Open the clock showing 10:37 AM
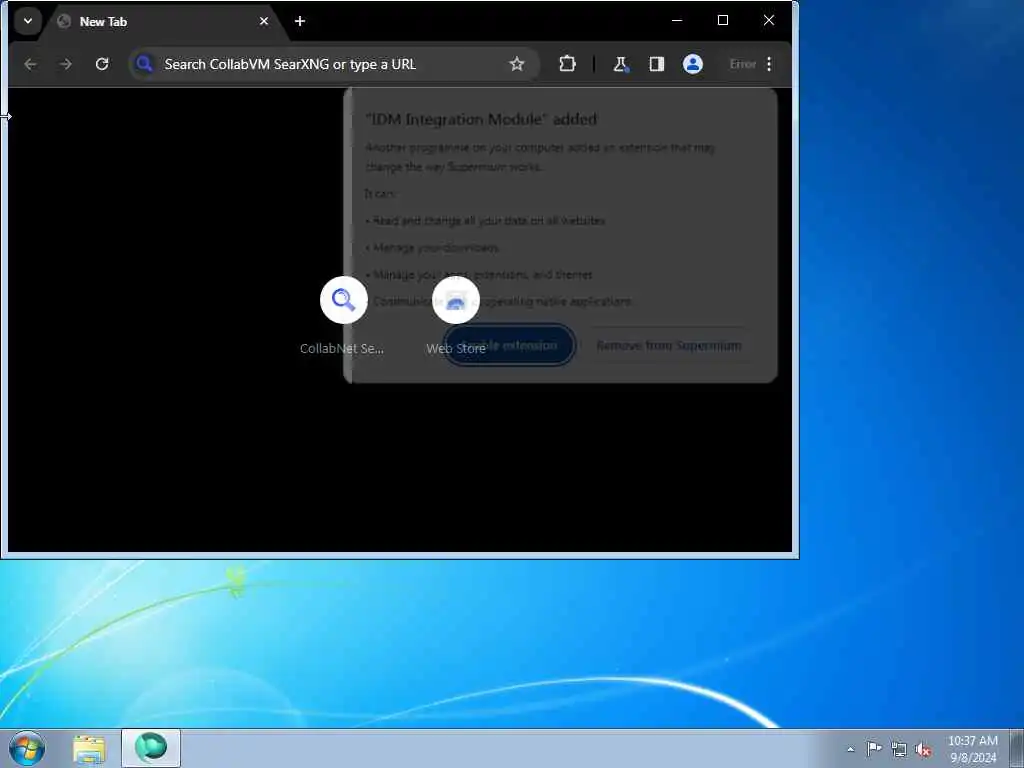Viewport: 1024px width, 768px height. tap(973, 749)
